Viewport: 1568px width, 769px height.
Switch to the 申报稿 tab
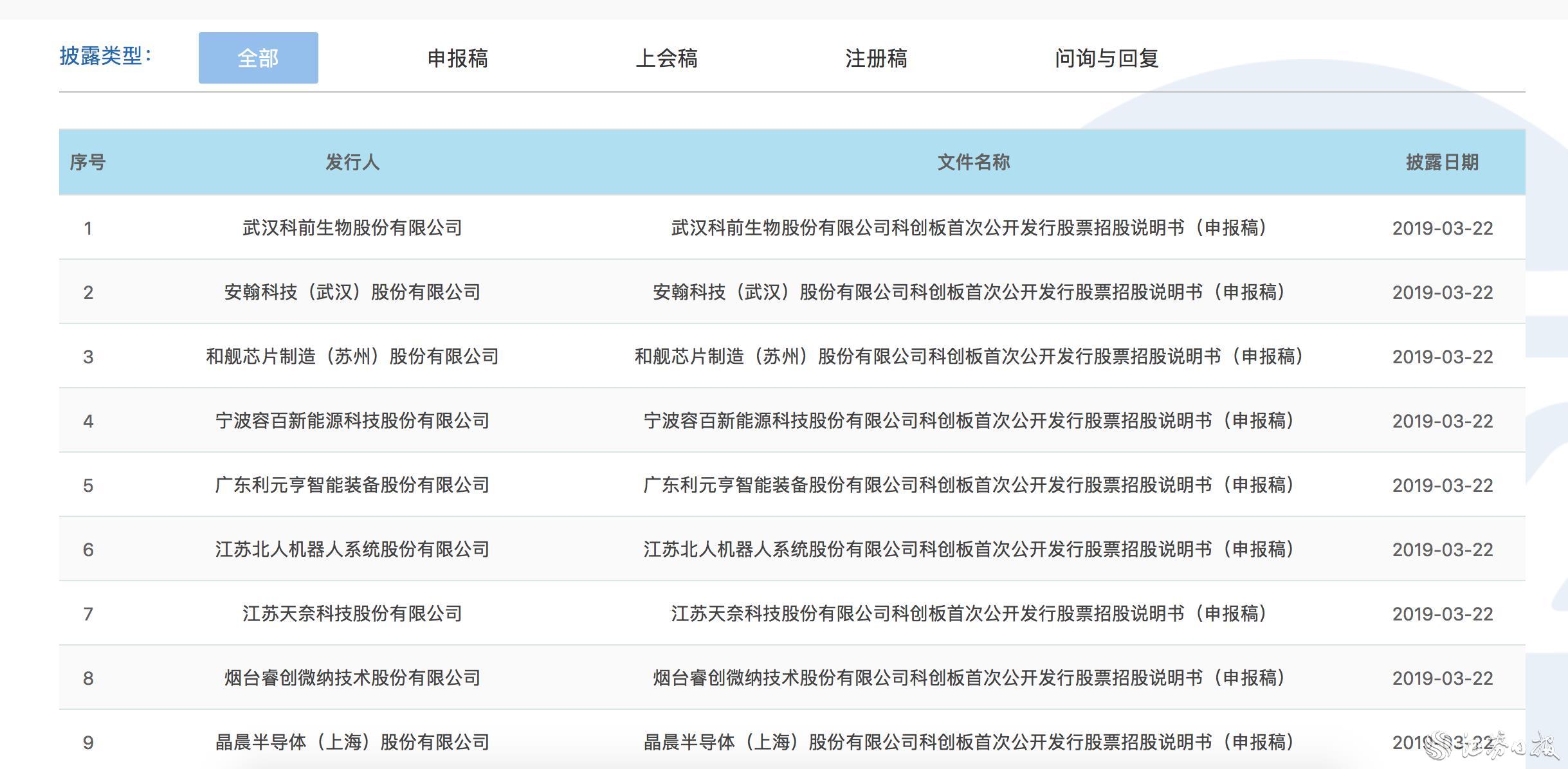pos(457,59)
